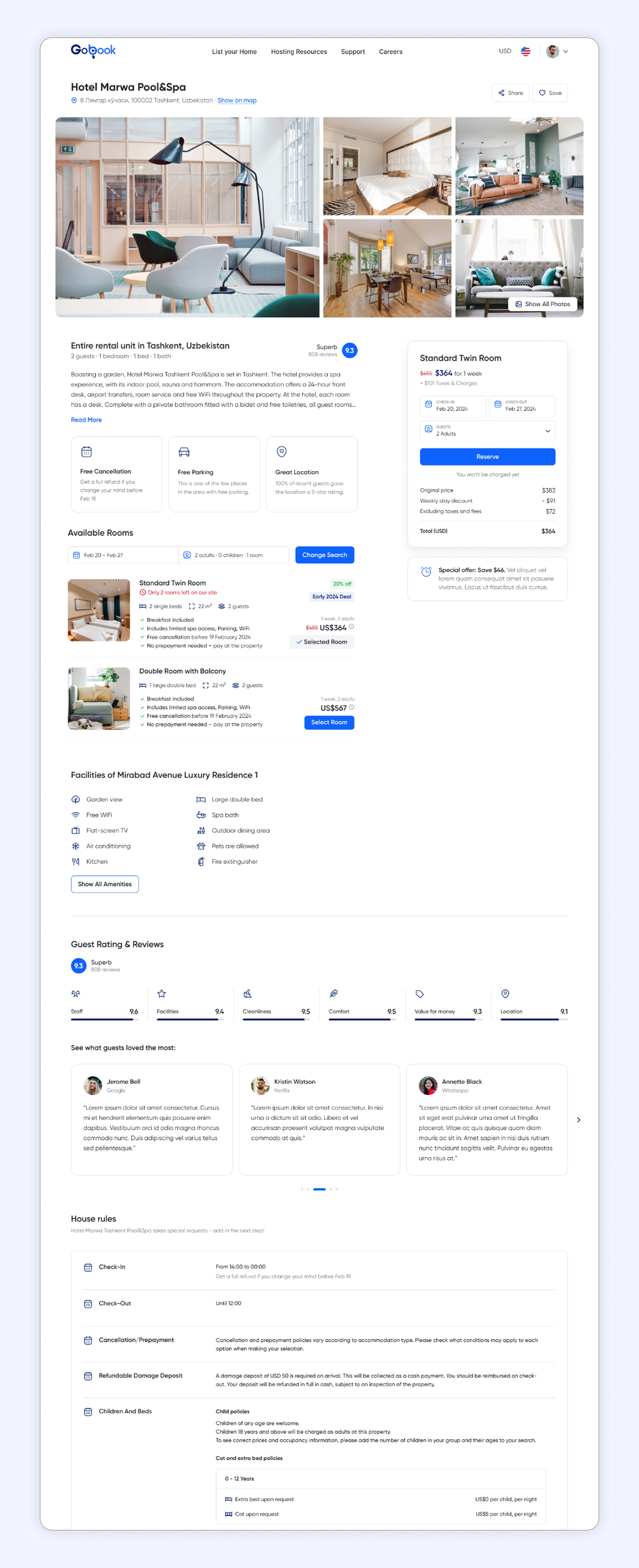The width and height of the screenshot is (639, 1568).
Task: Click Kristin Watson reviewer avatar
Action: pos(260,1085)
